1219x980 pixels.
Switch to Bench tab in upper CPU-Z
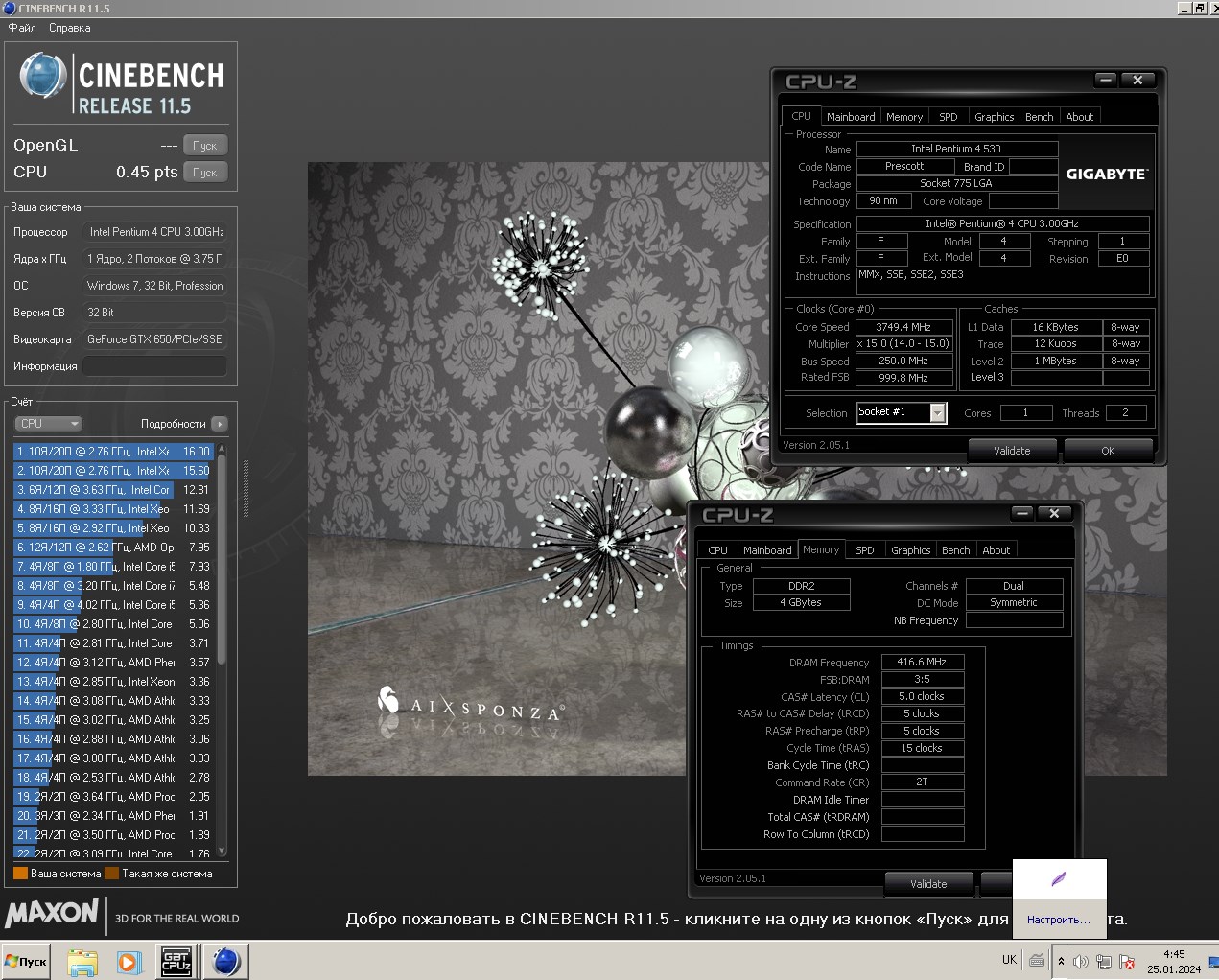tap(1040, 117)
